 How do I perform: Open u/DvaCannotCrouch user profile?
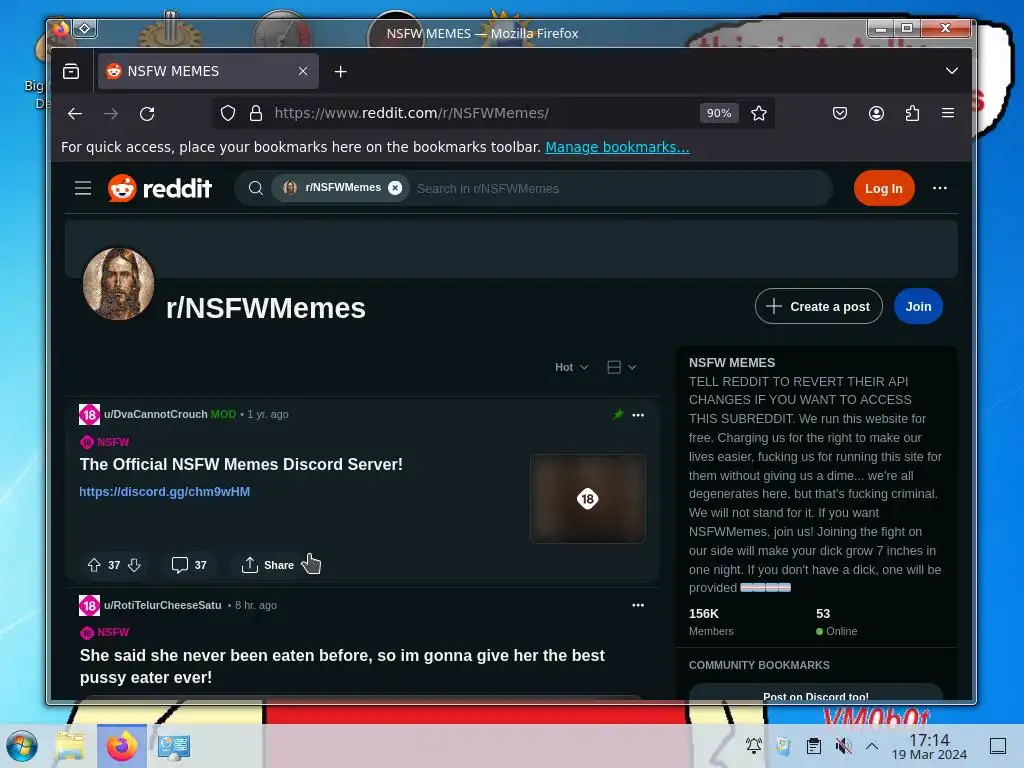click(155, 414)
